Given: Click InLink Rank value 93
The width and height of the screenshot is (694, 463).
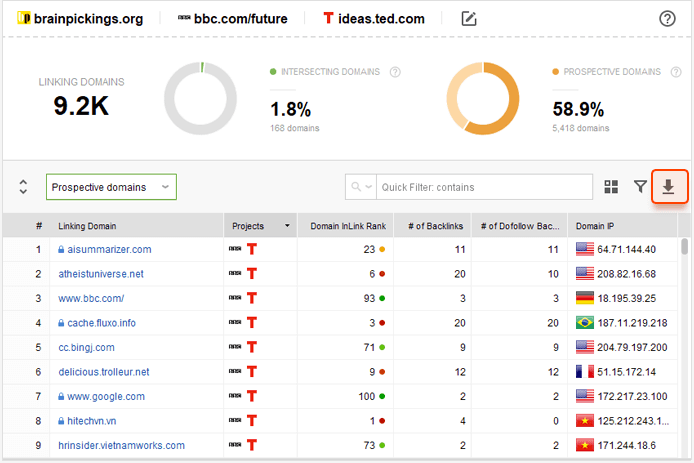Looking at the screenshot, I should [x=369, y=298].
